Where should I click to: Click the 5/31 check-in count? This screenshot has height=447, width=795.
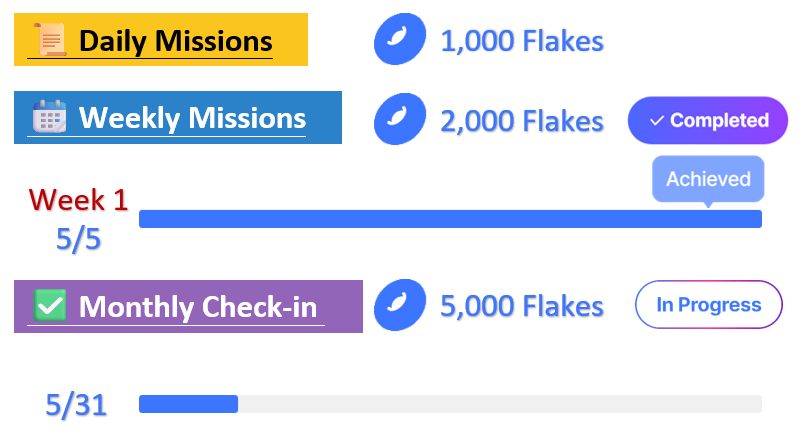(x=76, y=404)
